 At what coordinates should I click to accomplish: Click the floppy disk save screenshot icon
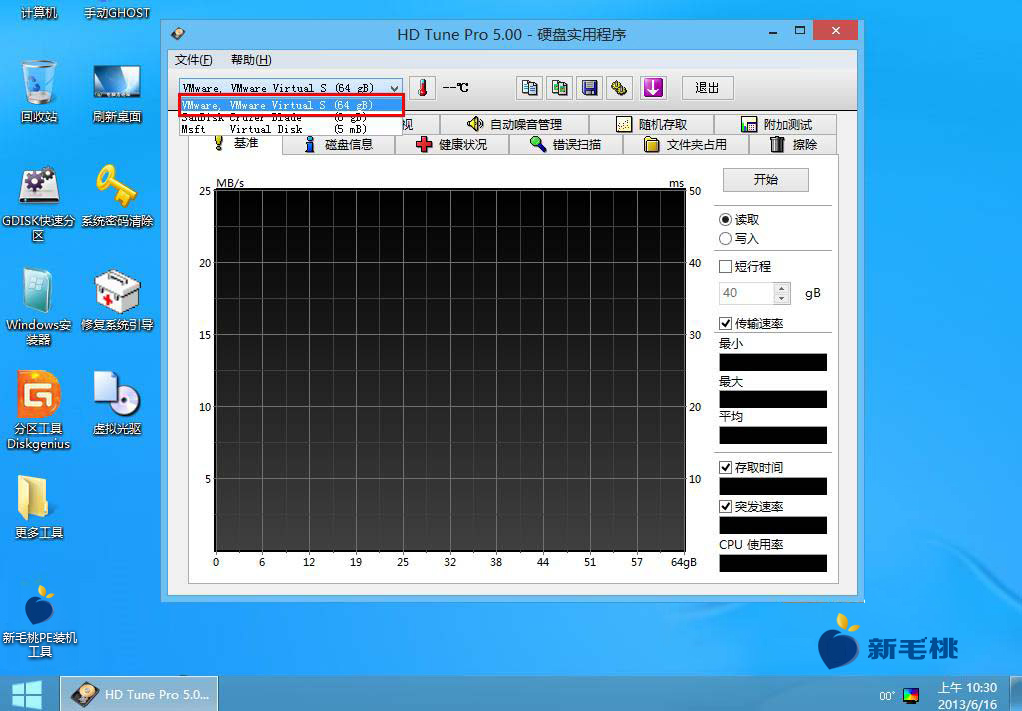(590, 88)
